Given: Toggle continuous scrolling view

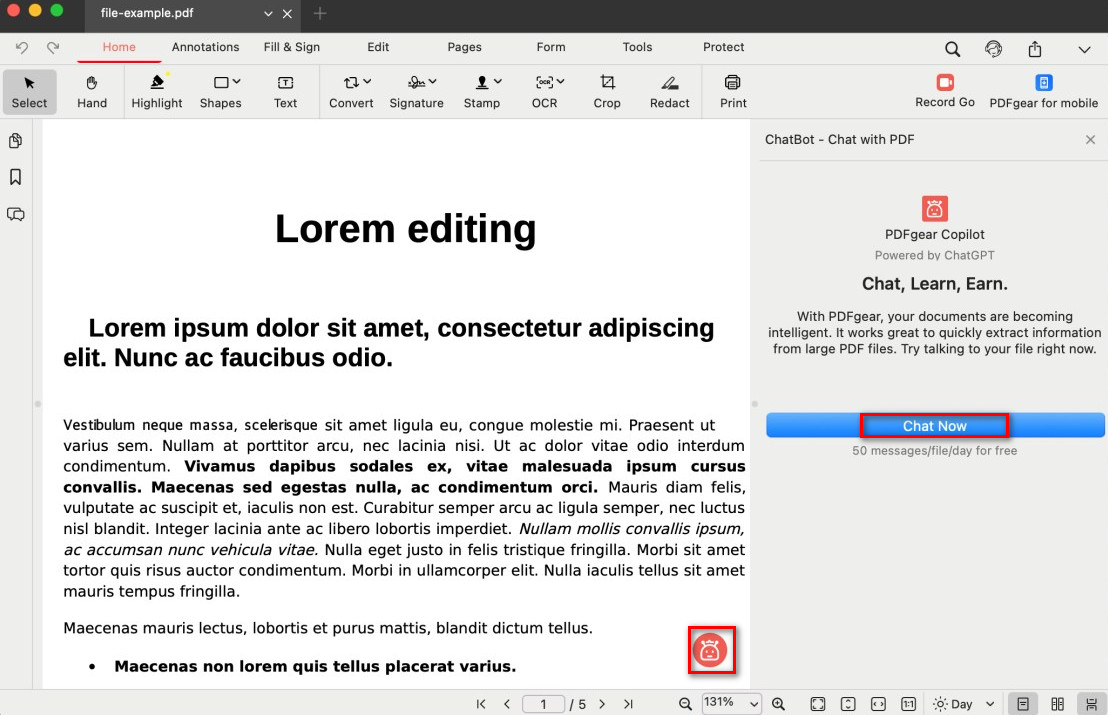Looking at the screenshot, I should (x=1091, y=704).
